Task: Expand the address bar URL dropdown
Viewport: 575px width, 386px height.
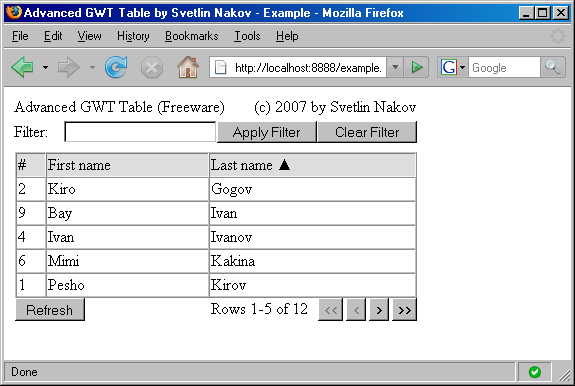Action: point(395,67)
